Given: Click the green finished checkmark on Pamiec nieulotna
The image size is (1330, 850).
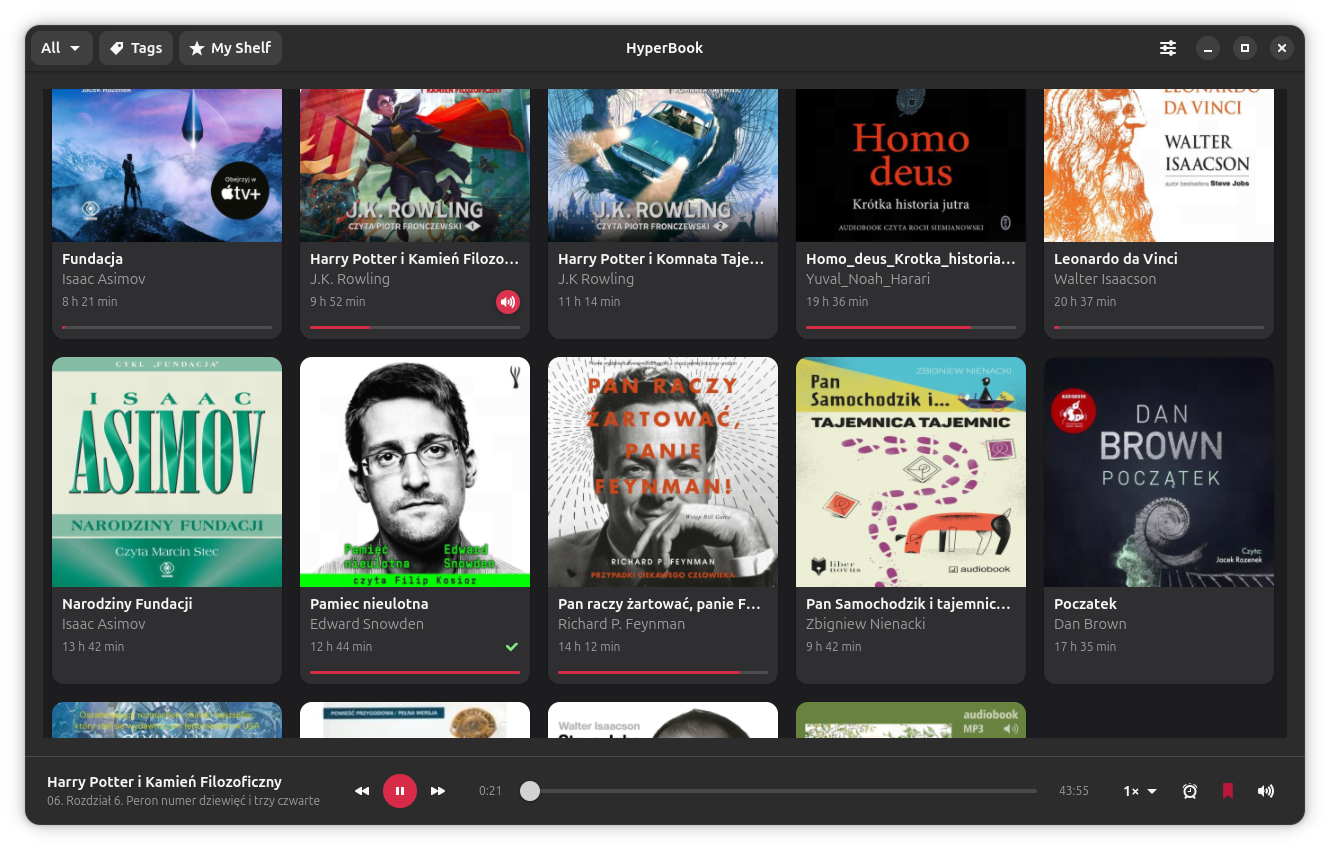Looking at the screenshot, I should (512, 647).
